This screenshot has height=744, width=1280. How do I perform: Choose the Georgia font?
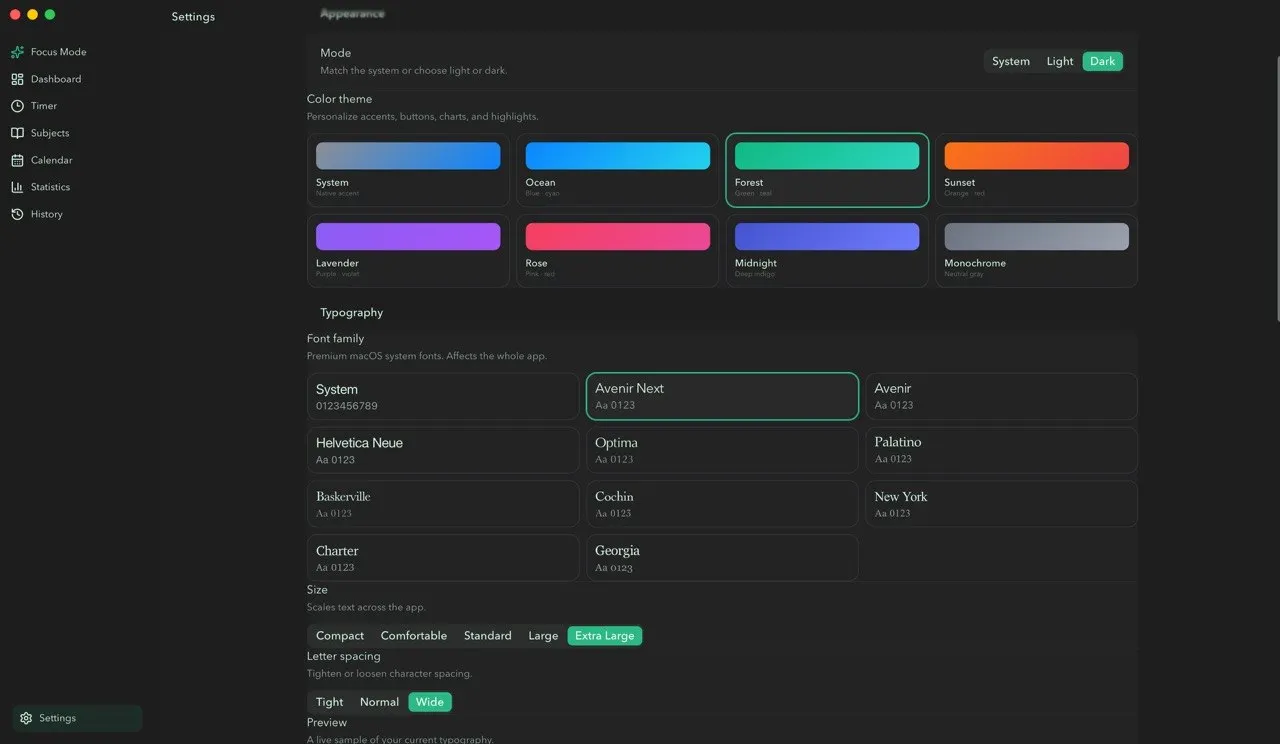click(x=722, y=558)
